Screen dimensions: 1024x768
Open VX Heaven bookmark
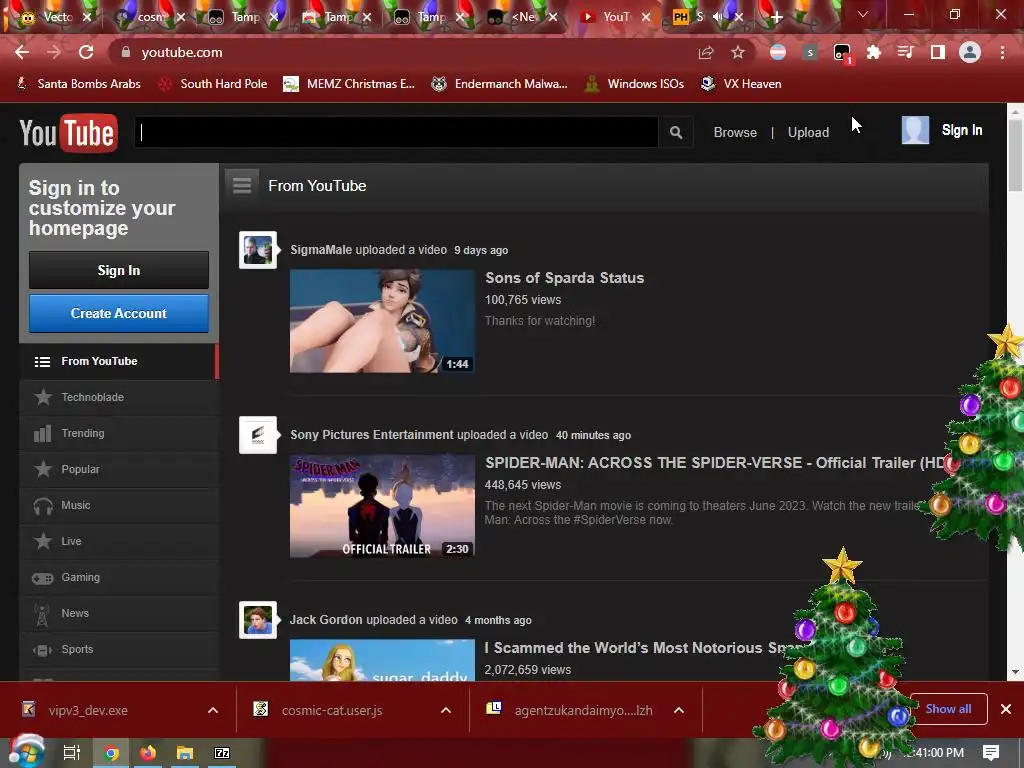(741, 84)
